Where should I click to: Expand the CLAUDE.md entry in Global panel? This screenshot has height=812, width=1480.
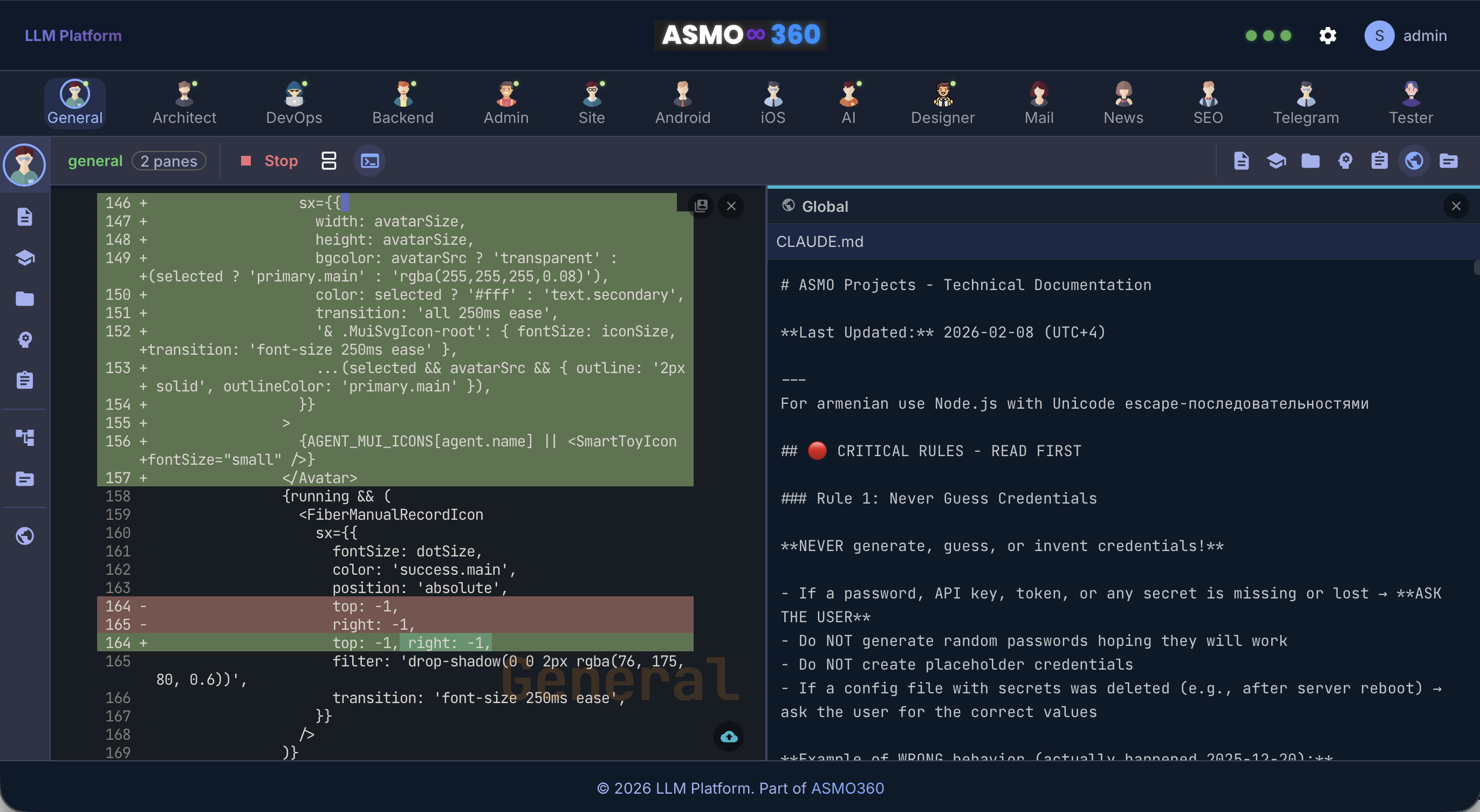820,242
